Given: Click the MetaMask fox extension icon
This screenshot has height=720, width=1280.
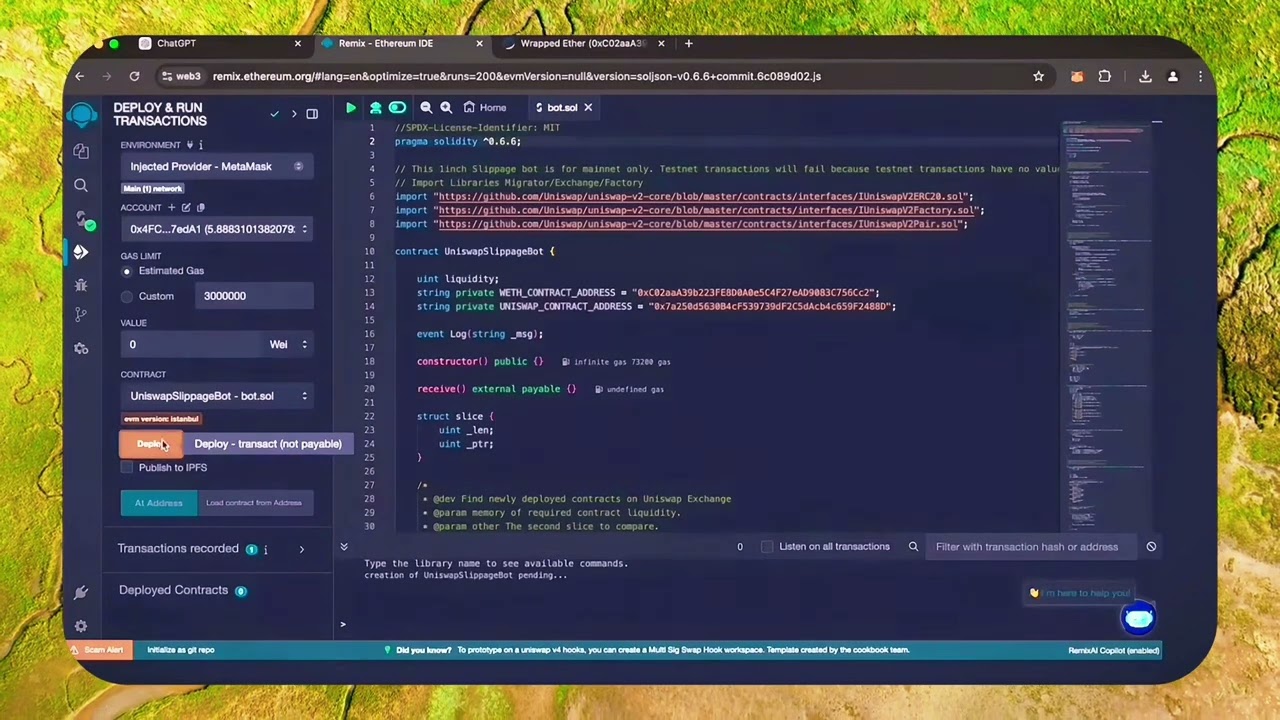Looking at the screenshot, I should (1076, 76).
